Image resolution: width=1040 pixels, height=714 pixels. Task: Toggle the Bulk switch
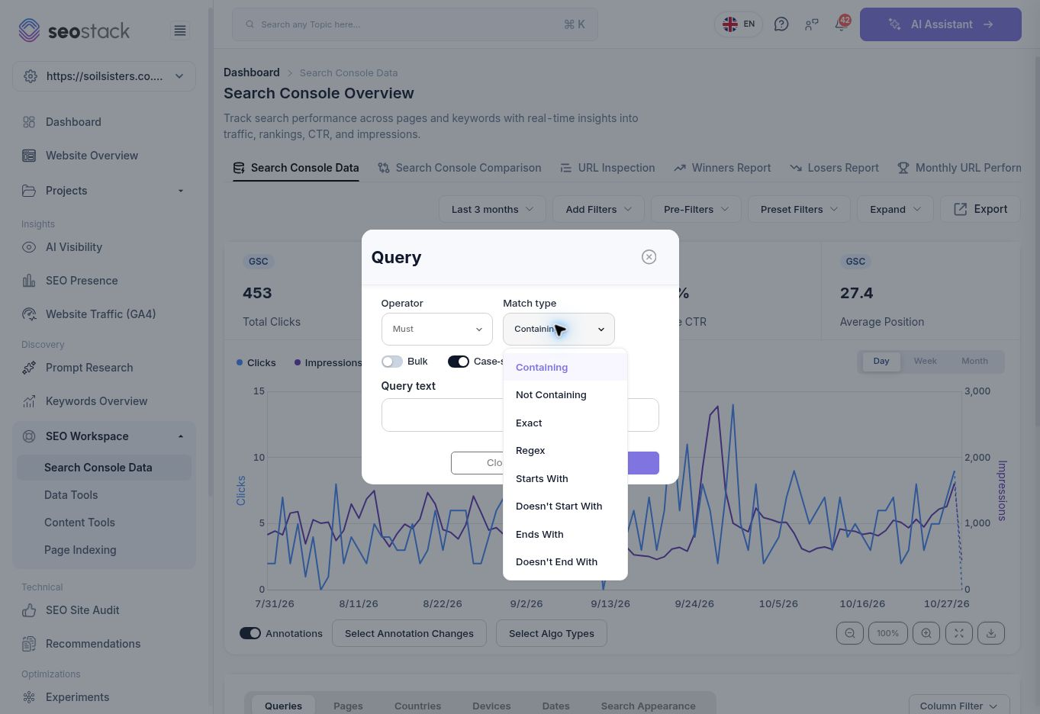(392, 362)
